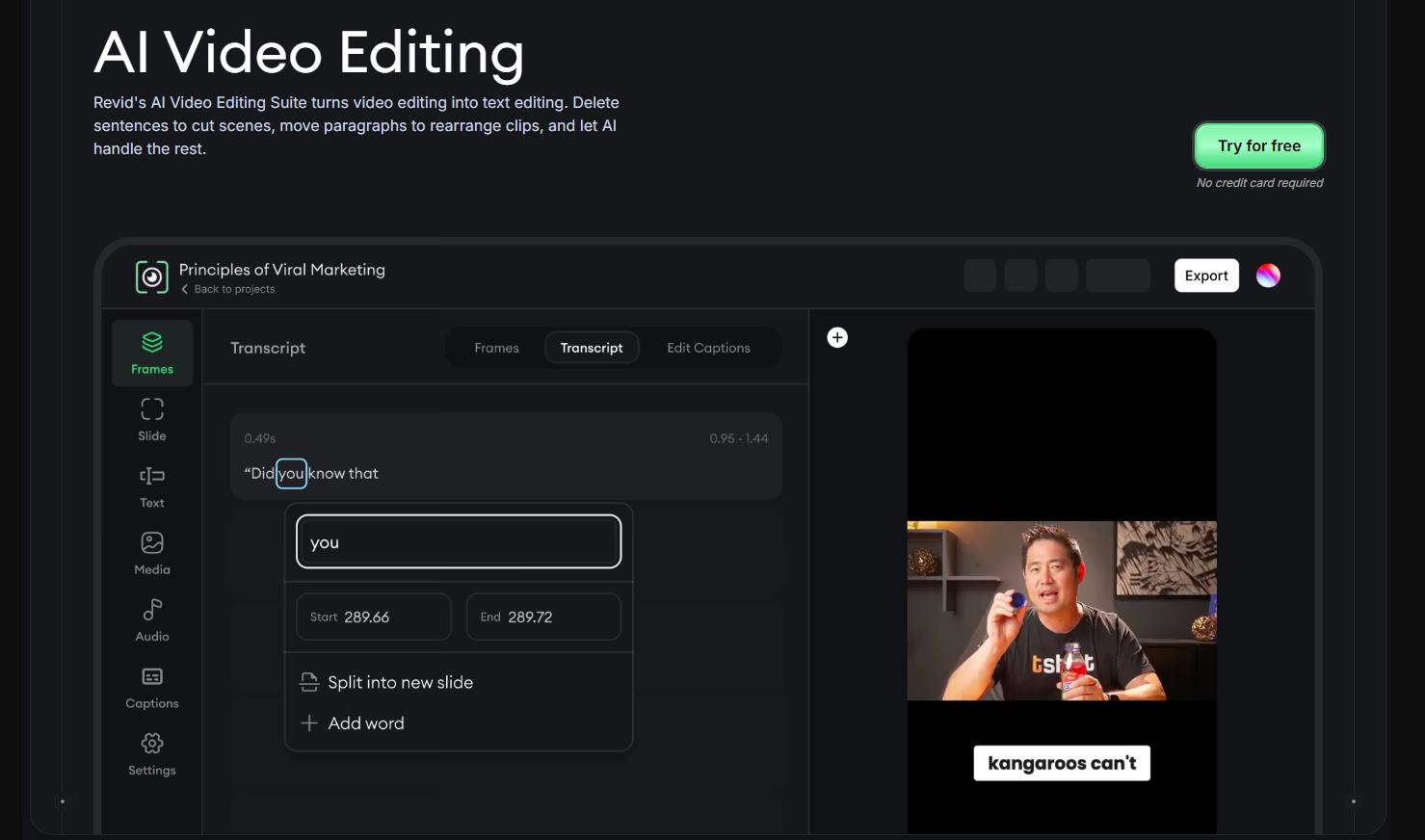1425x840 pixels.
Task: Open the Media panel in sidebar
Action: [152, 554]
